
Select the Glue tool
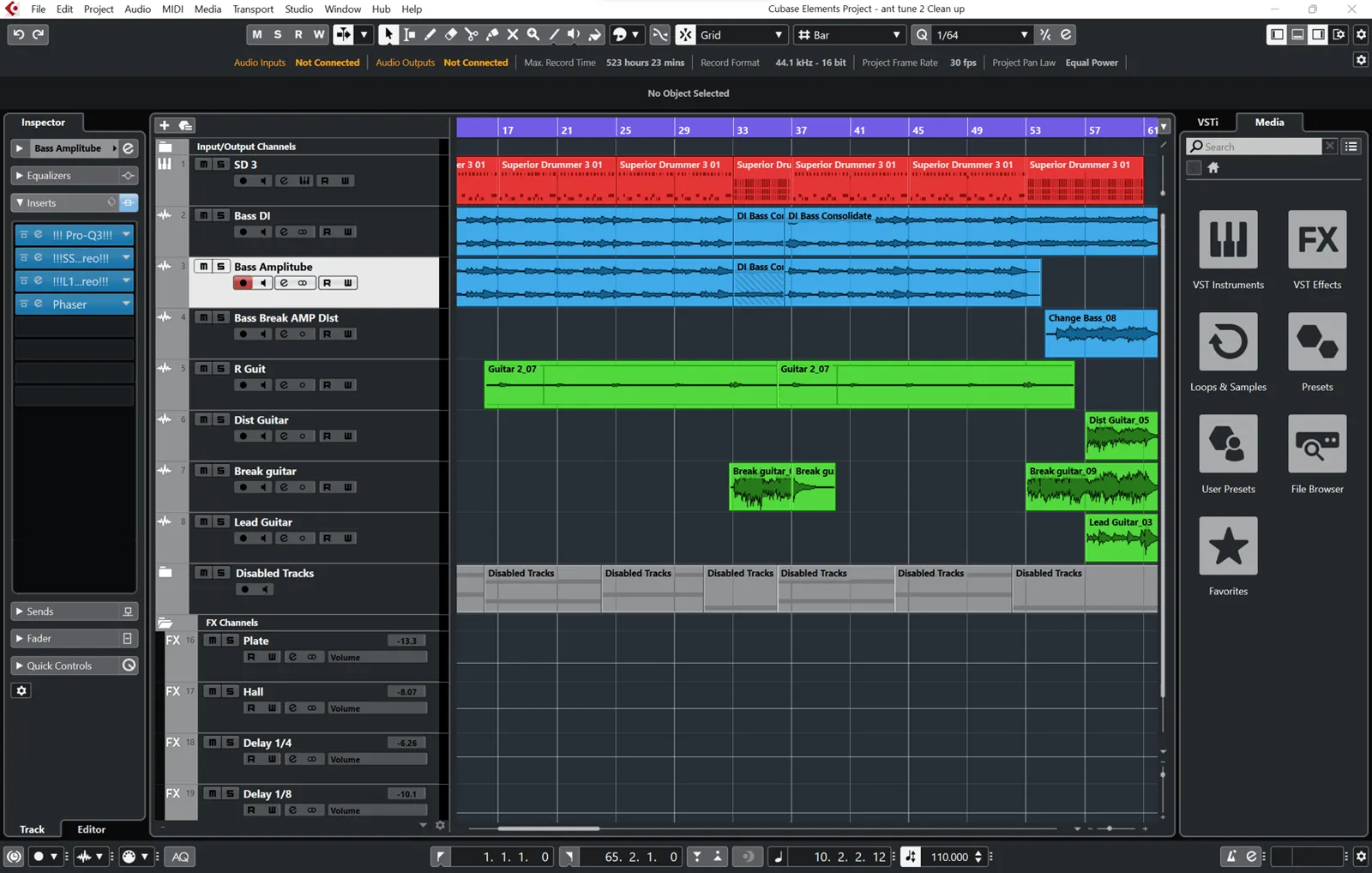click(x=491, y=34)
